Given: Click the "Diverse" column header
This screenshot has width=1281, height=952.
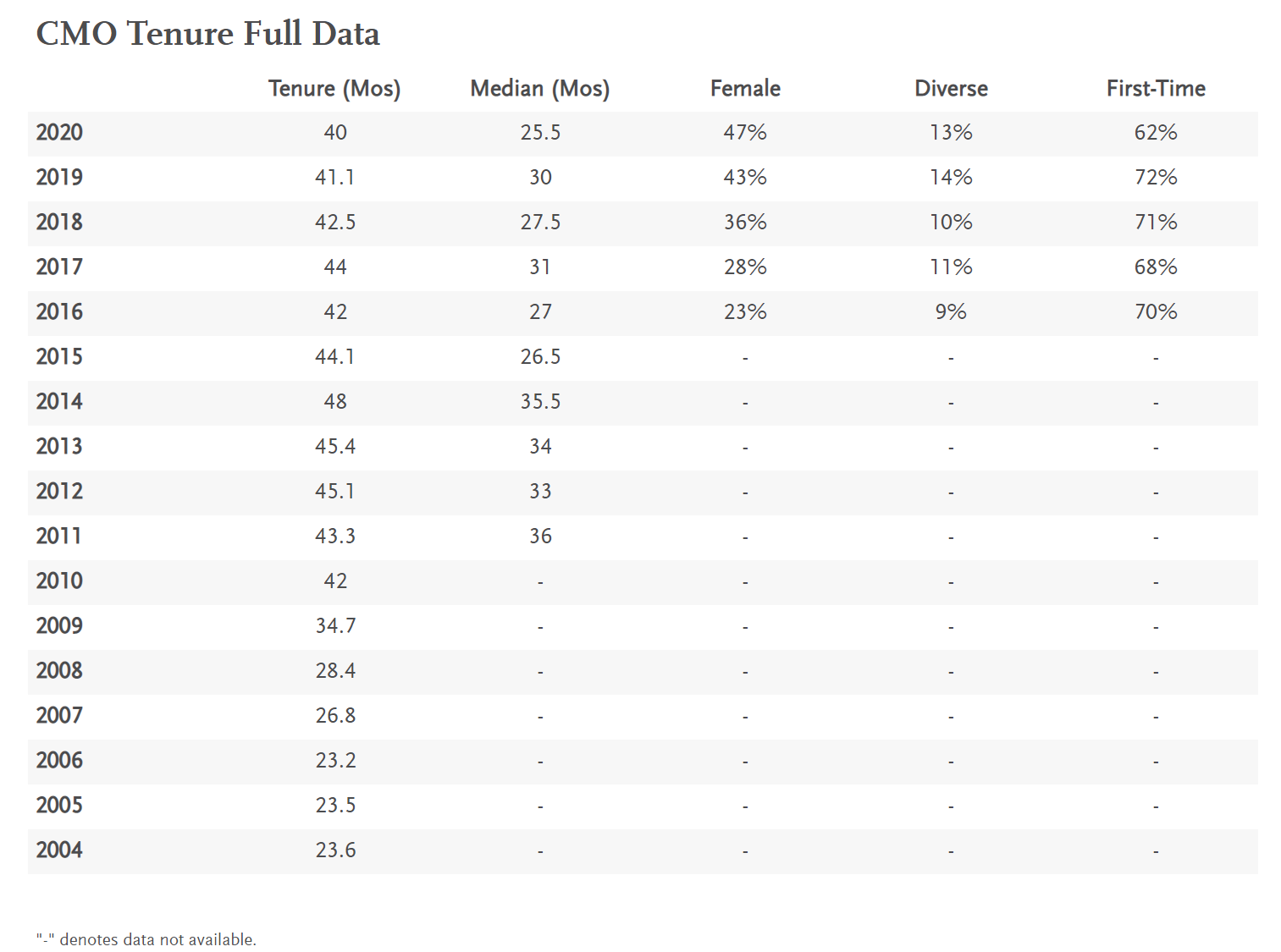Looking at the screenshot, I should pyautogui.click(x=951, y=89).
